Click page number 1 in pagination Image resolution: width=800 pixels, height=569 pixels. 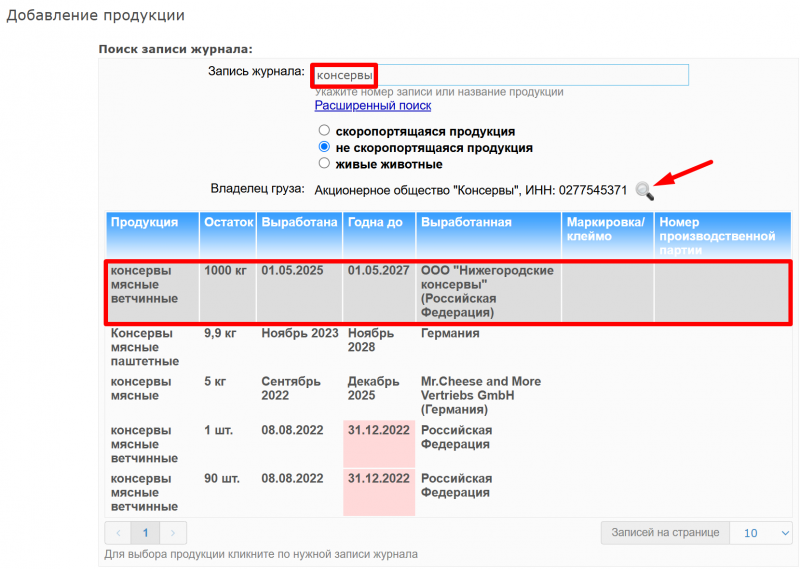click(x=145, y=533)
